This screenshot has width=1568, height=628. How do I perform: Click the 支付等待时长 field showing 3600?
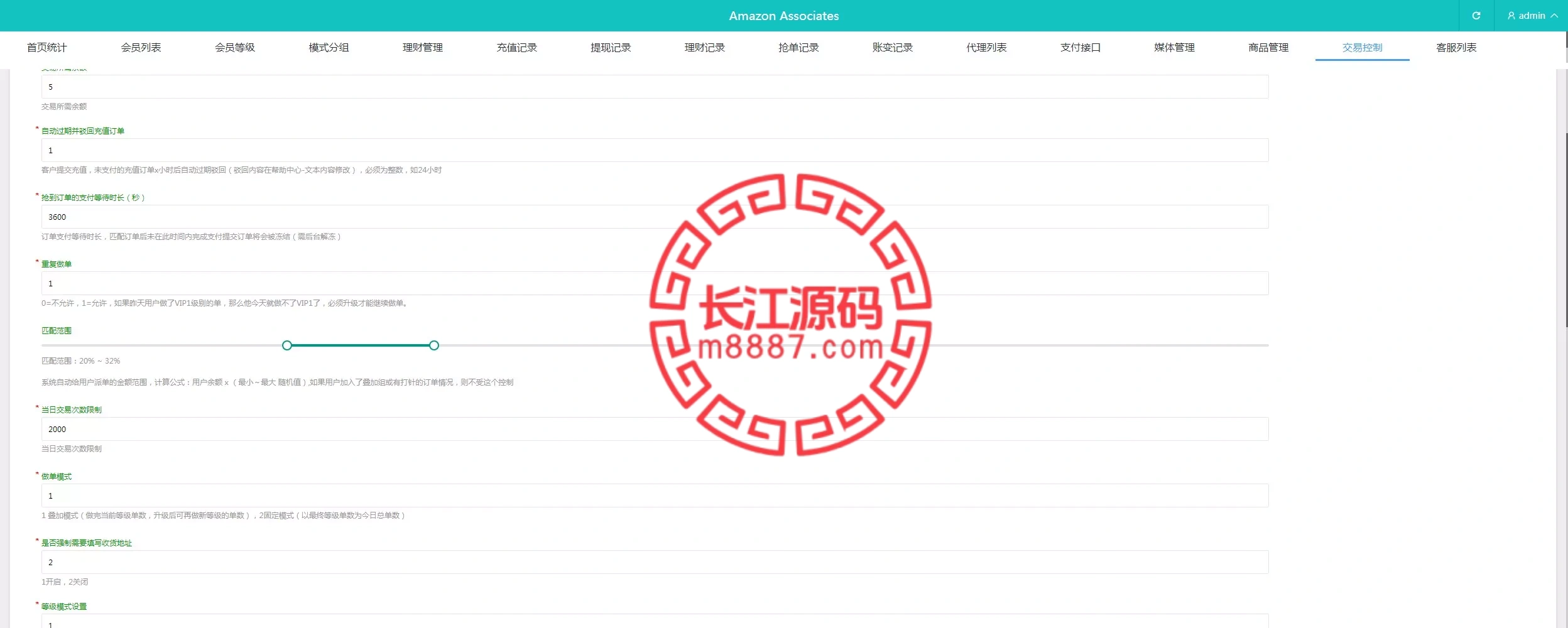655,217
